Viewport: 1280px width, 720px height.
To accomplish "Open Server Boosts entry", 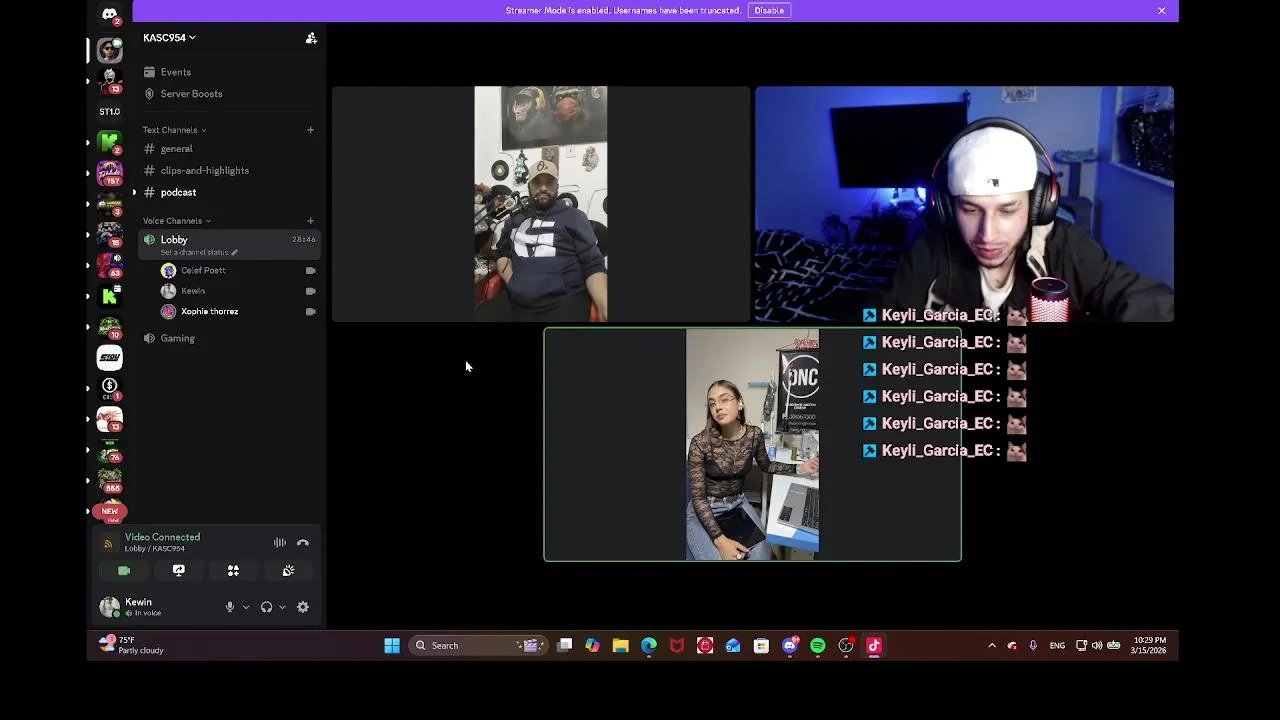I will point(191,94).
